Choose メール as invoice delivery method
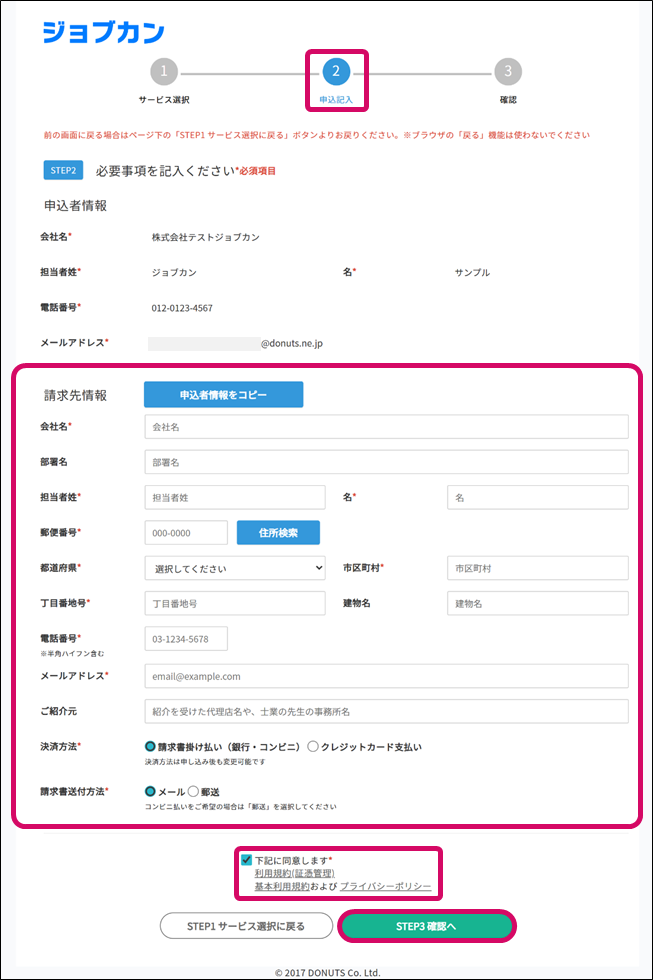This screenshot has height=980, width=653. [x=151, y=791]
